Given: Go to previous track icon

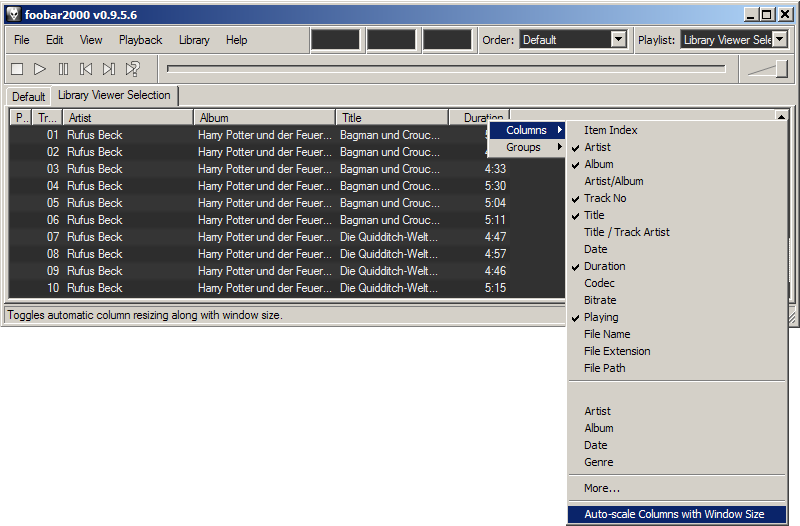Looking at the screenshot, I should pyautogui.click(x=86, y=69).
